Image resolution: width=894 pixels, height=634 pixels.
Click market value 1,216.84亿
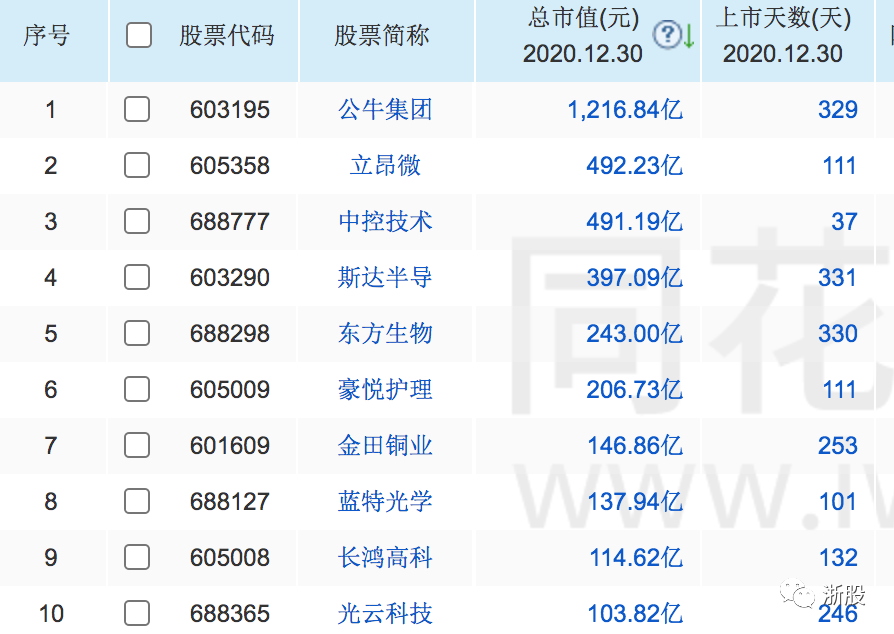(x=625, y=109)
